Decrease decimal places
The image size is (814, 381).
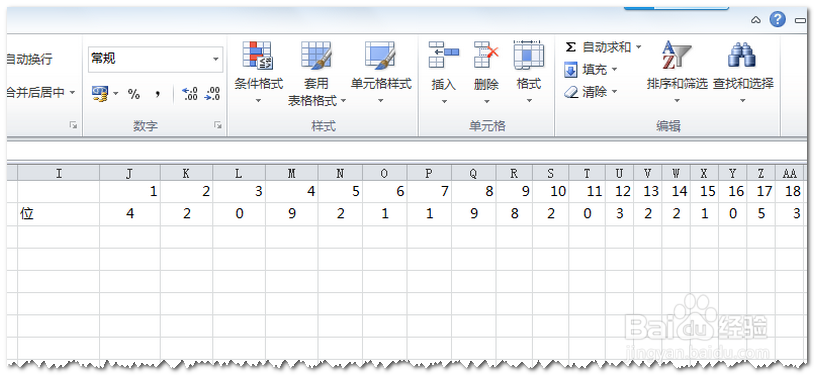(212, 94)
